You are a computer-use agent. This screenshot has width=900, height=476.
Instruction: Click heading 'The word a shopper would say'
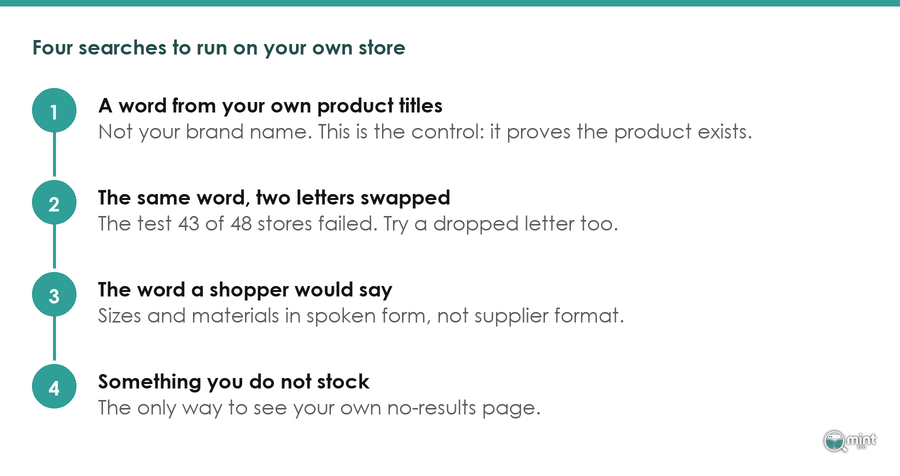tap(245, 290)
